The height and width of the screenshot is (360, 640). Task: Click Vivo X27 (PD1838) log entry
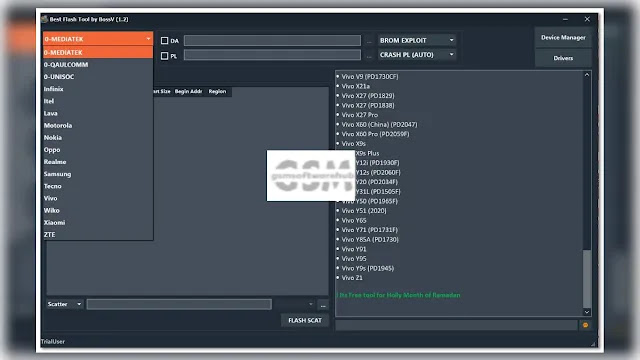tap(368, 105)
